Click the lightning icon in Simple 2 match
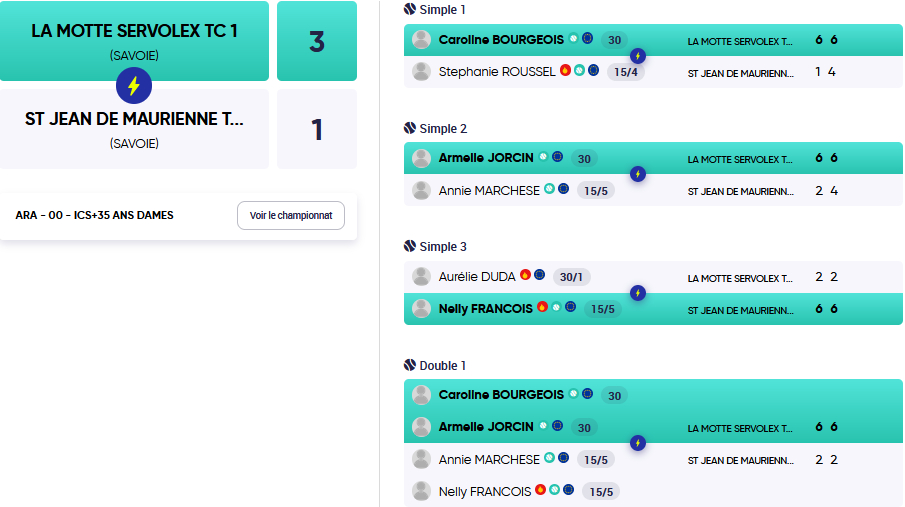This screenshot has height=507, width=905. (x=638, y=174)
